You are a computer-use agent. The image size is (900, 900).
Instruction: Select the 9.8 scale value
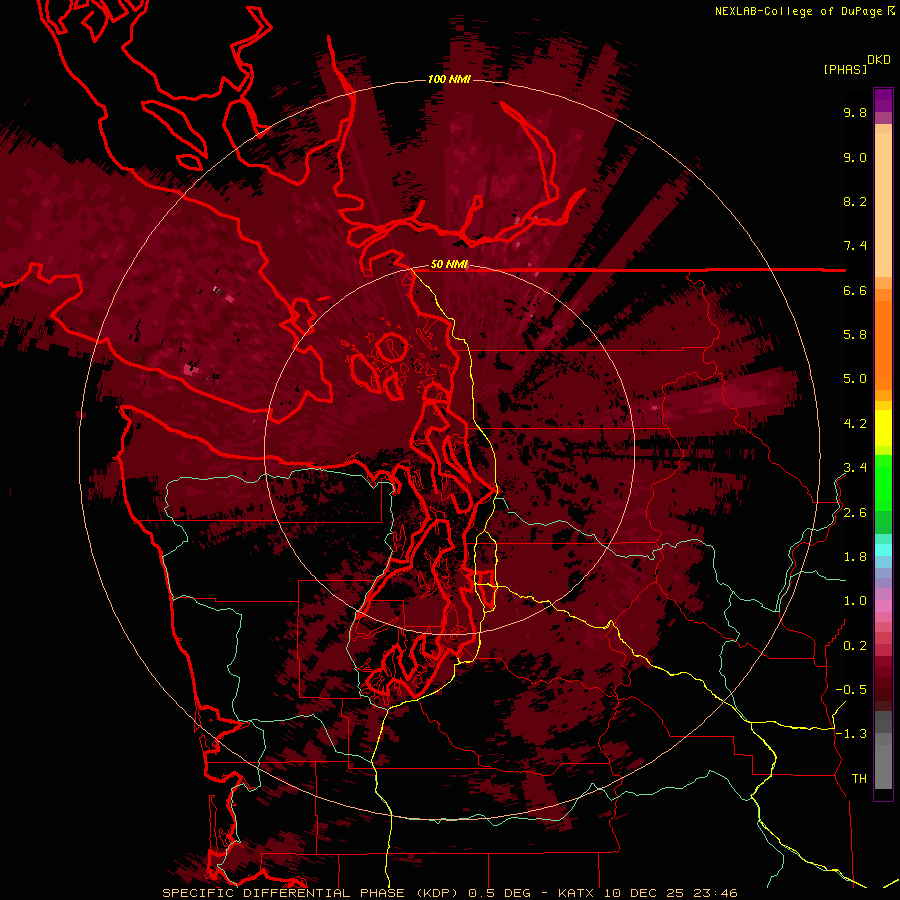coord(855,112)
